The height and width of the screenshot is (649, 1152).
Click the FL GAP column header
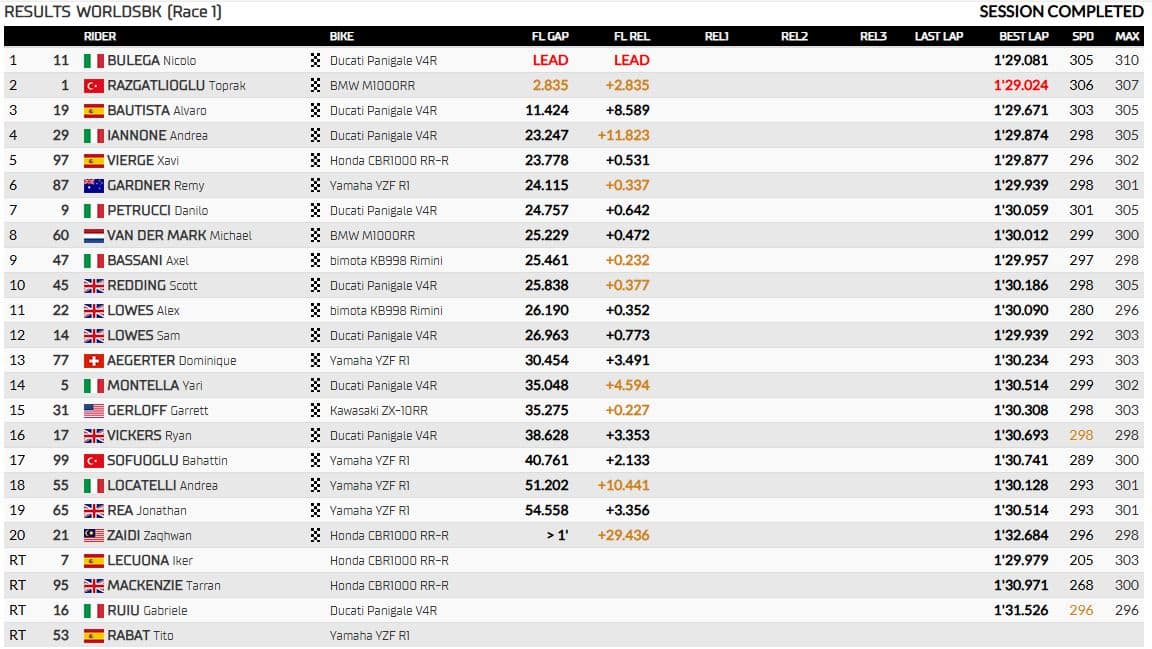550,36
